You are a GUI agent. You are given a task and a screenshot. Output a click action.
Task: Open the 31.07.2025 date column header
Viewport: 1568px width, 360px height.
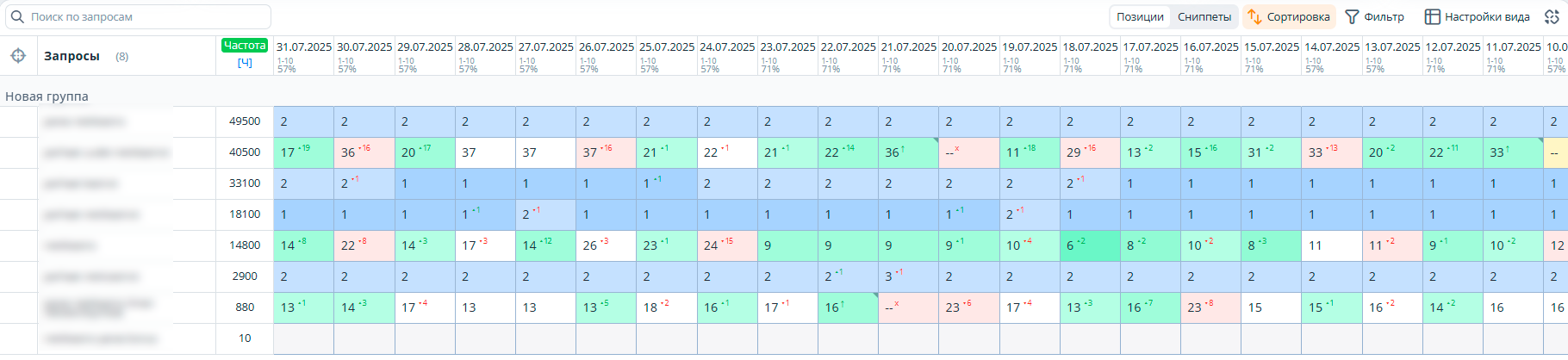pyautogui.click(x=303, y=47)
